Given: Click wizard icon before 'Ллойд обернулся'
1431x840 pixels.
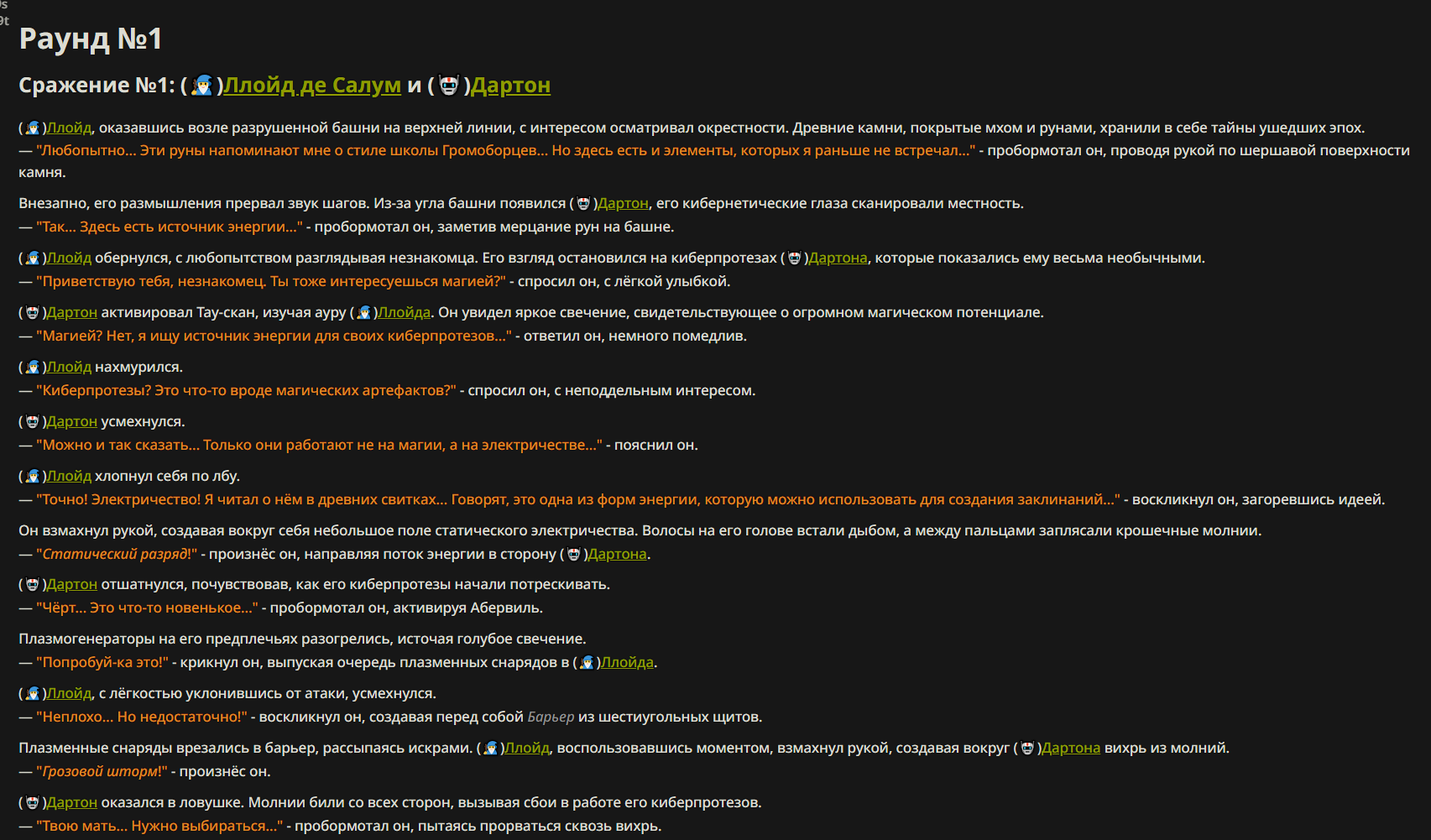Looking at the screenshot, I should point(33,258).
